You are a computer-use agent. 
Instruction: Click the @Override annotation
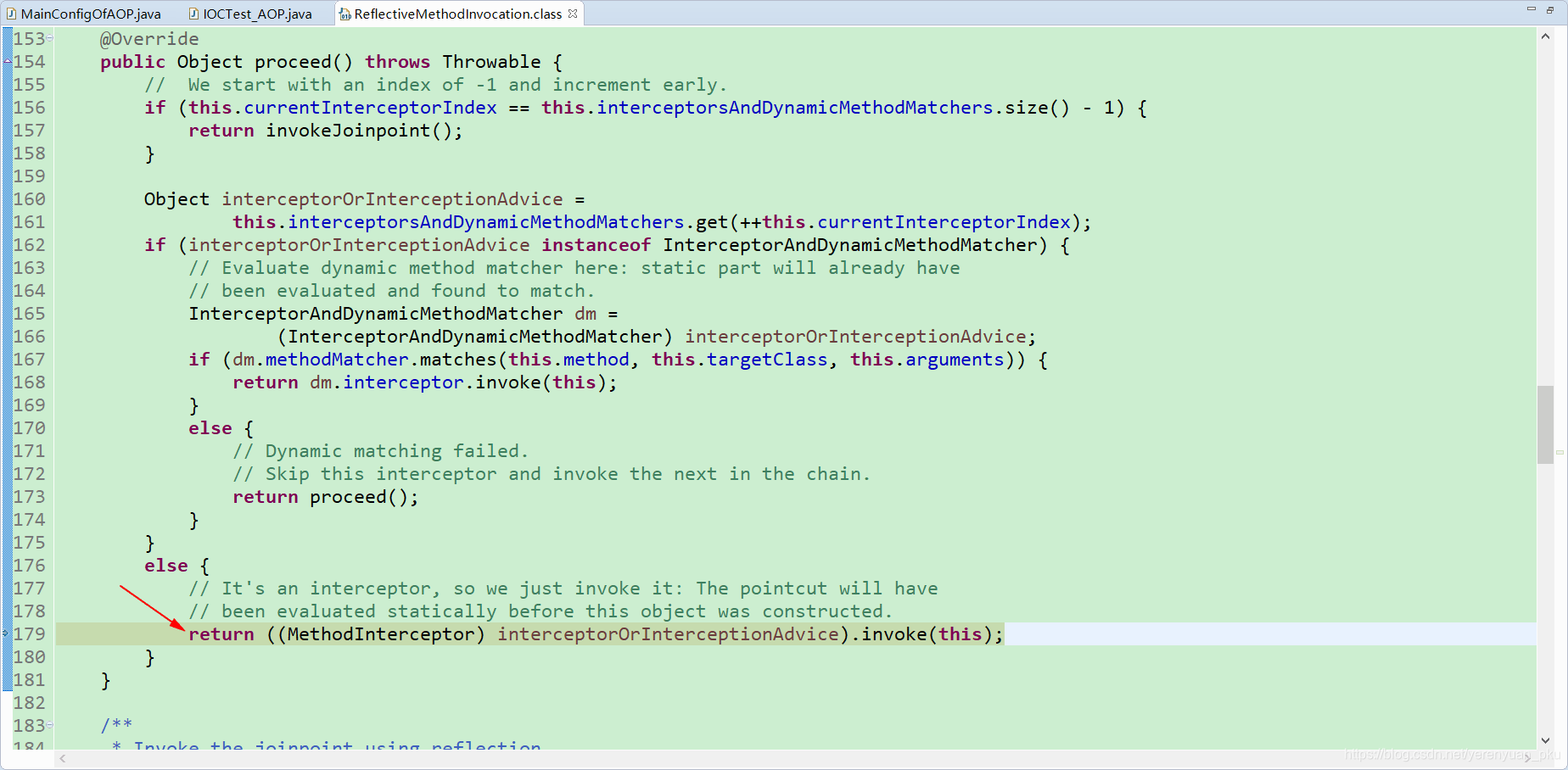pyautogui.click(x=149, y=39)
